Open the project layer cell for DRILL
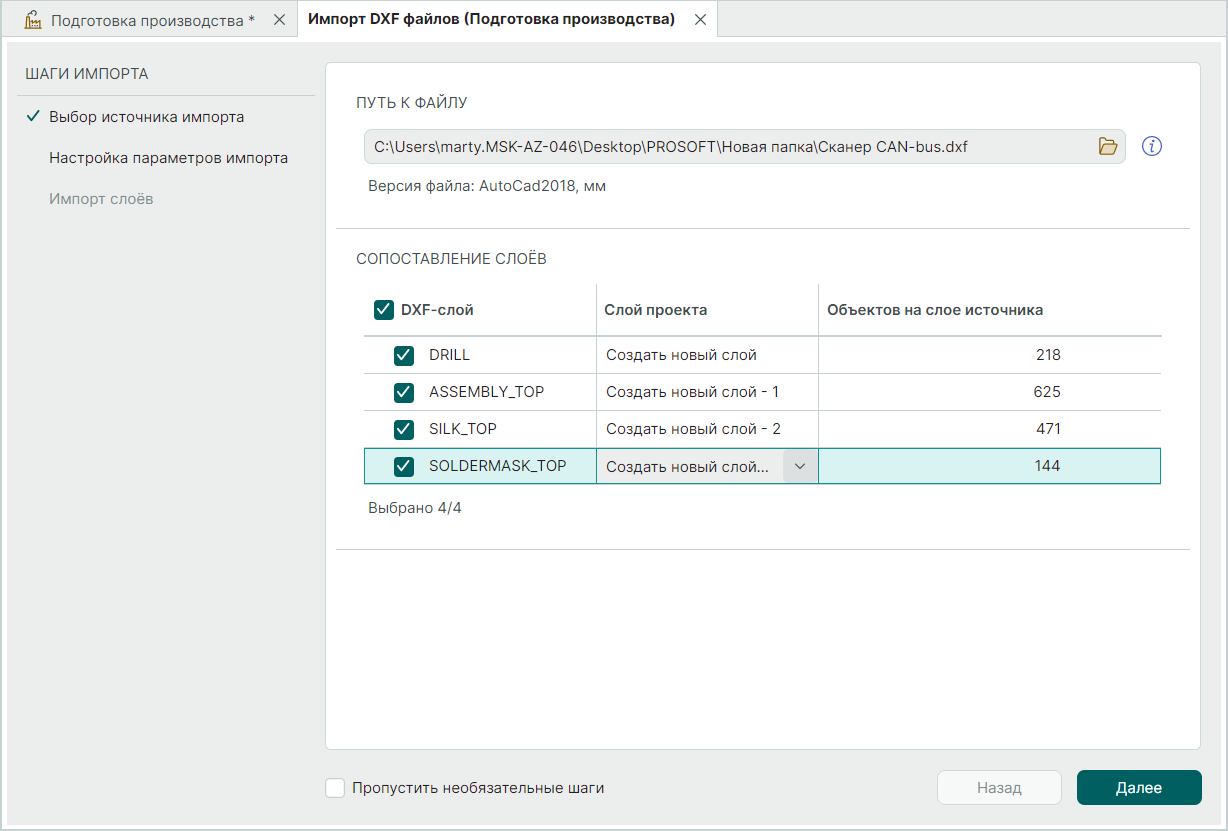 click(706, 355)
